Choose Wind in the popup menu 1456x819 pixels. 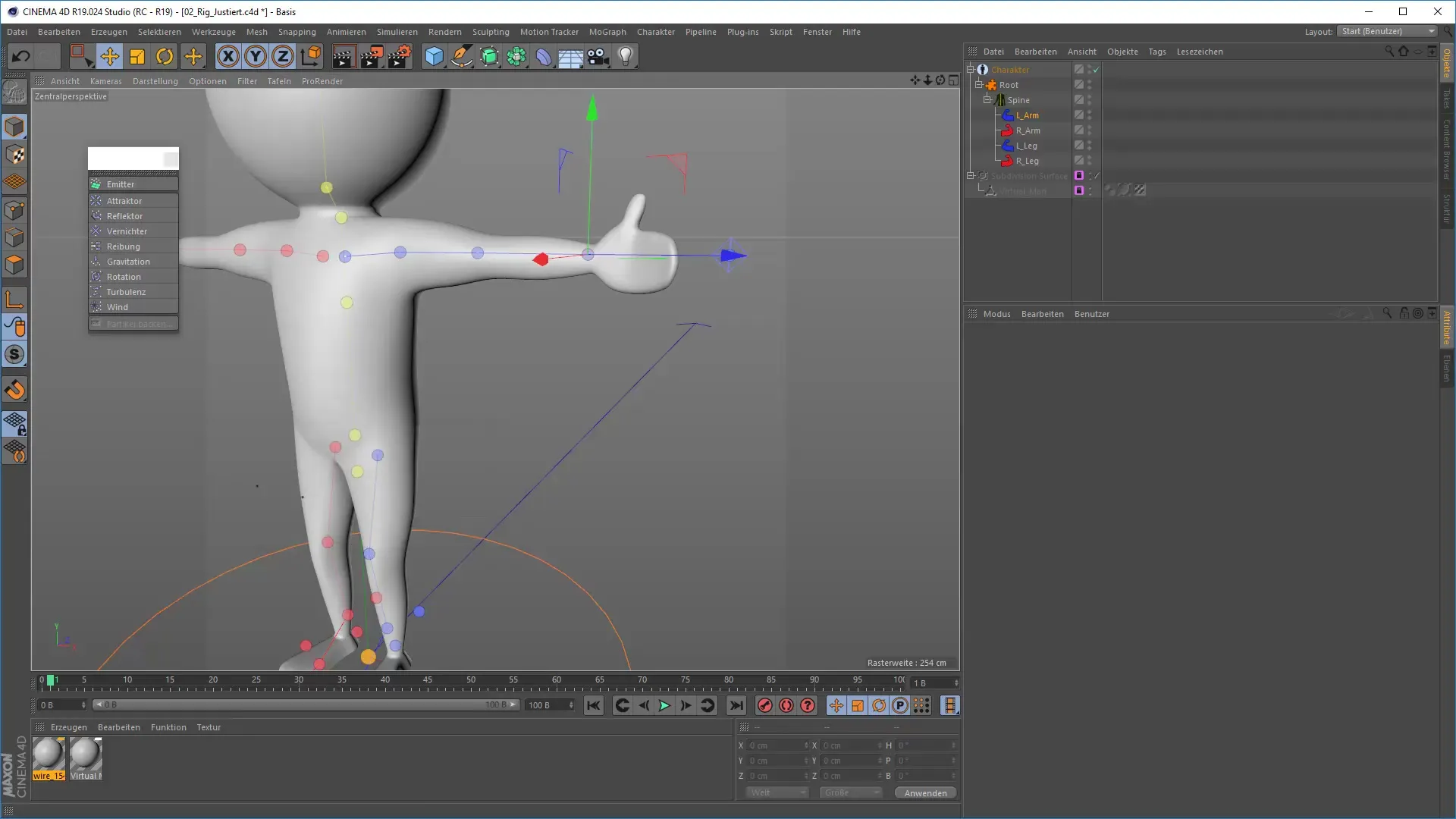133,307
